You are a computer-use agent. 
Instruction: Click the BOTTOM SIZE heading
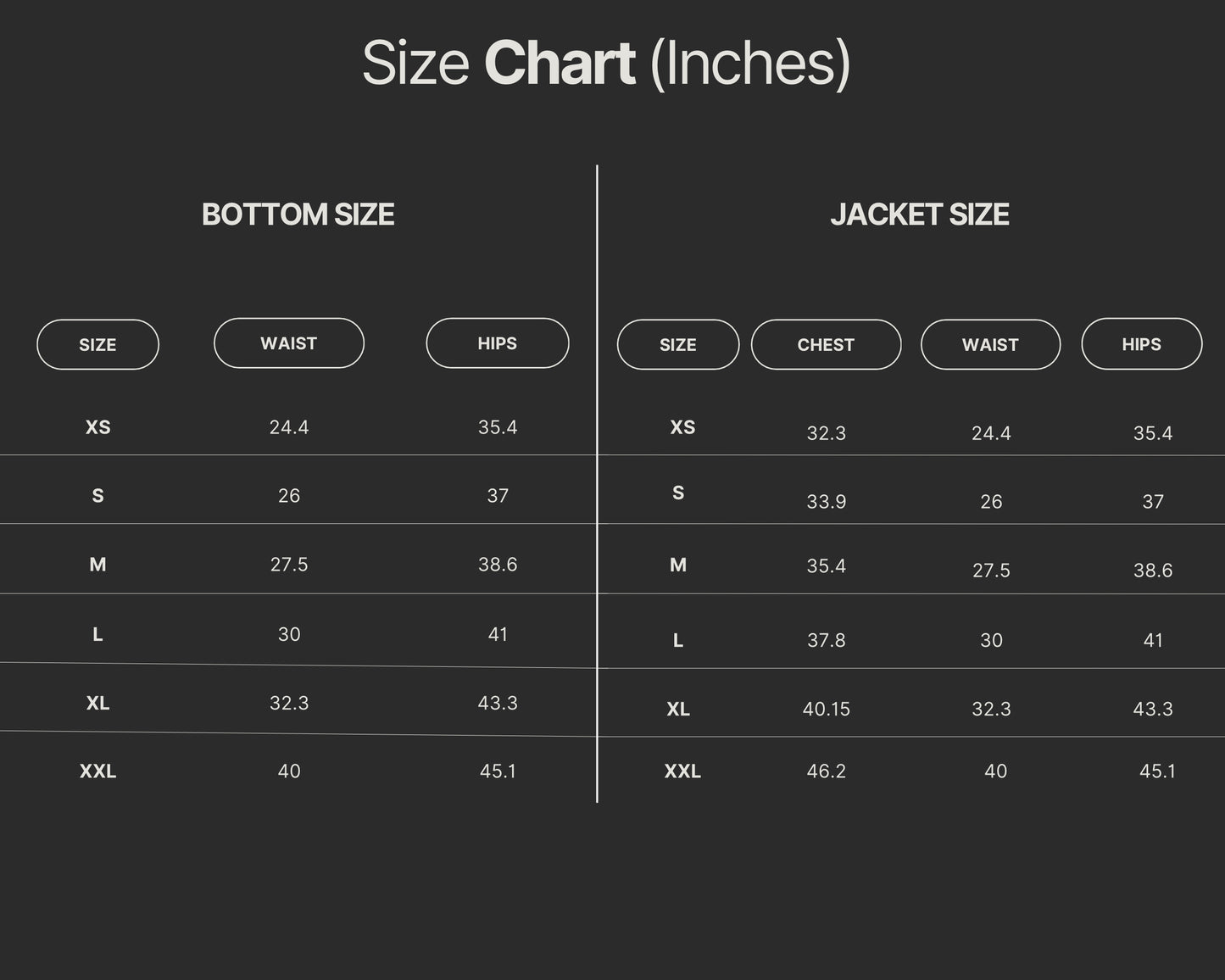298,214
